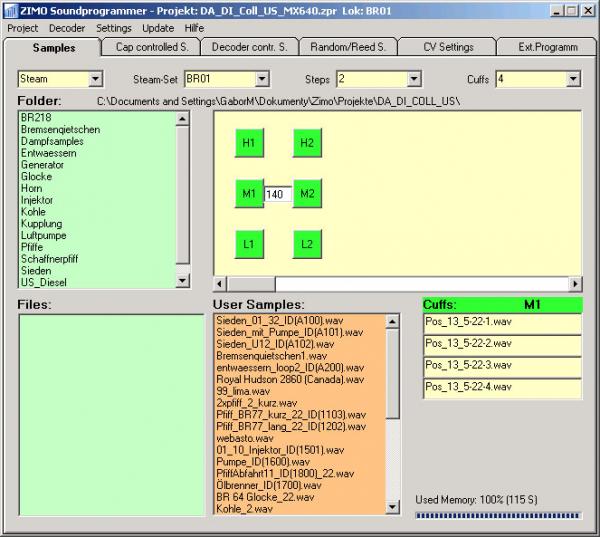
Task: Open the Update menu
Action: (x=158, y=28)
